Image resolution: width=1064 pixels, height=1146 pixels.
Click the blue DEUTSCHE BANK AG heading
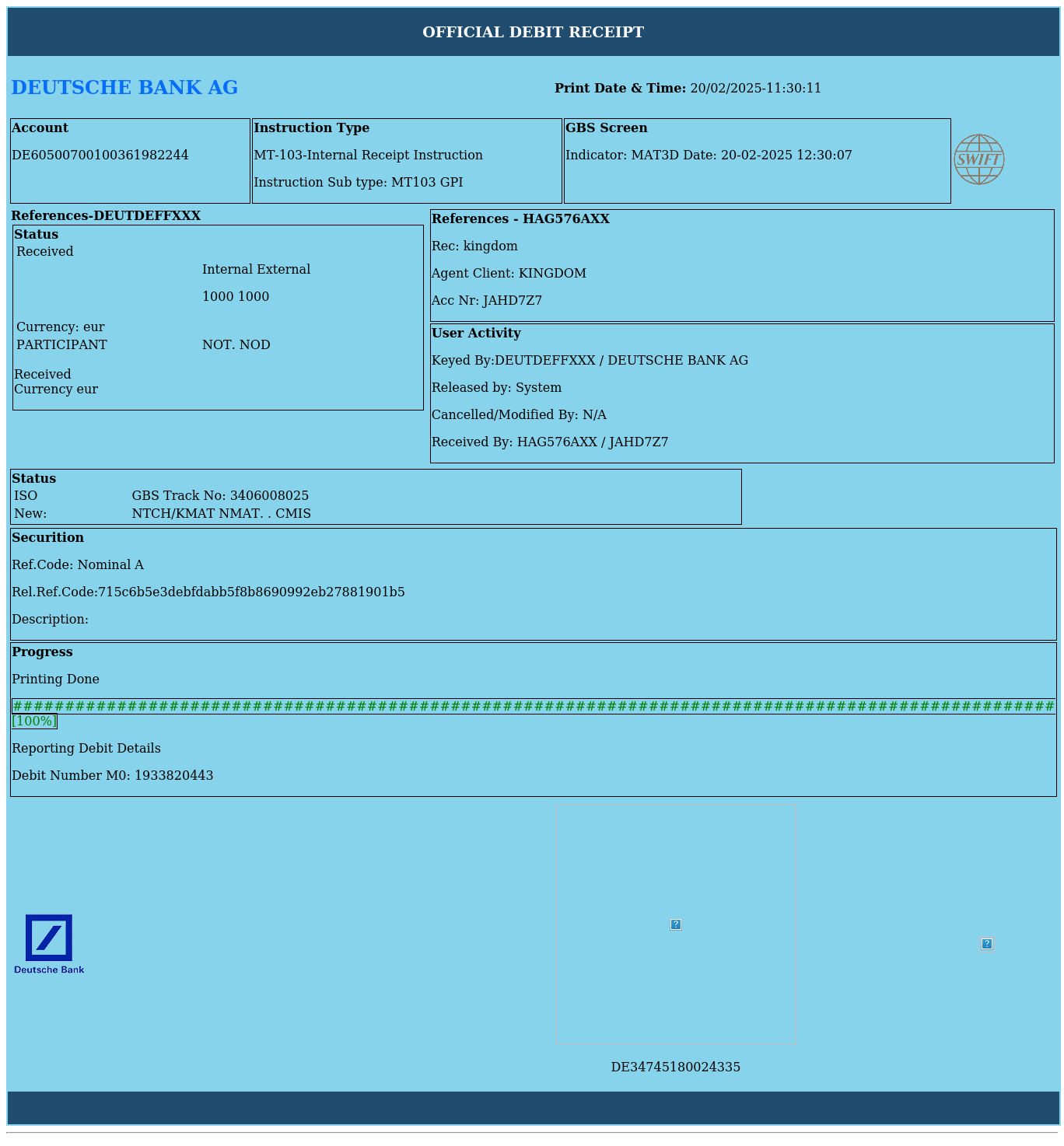[124, 88]
